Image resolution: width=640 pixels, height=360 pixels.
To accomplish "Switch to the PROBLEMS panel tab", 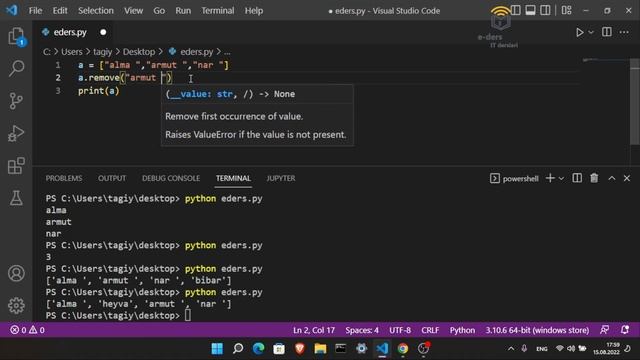I will (64, 178).
